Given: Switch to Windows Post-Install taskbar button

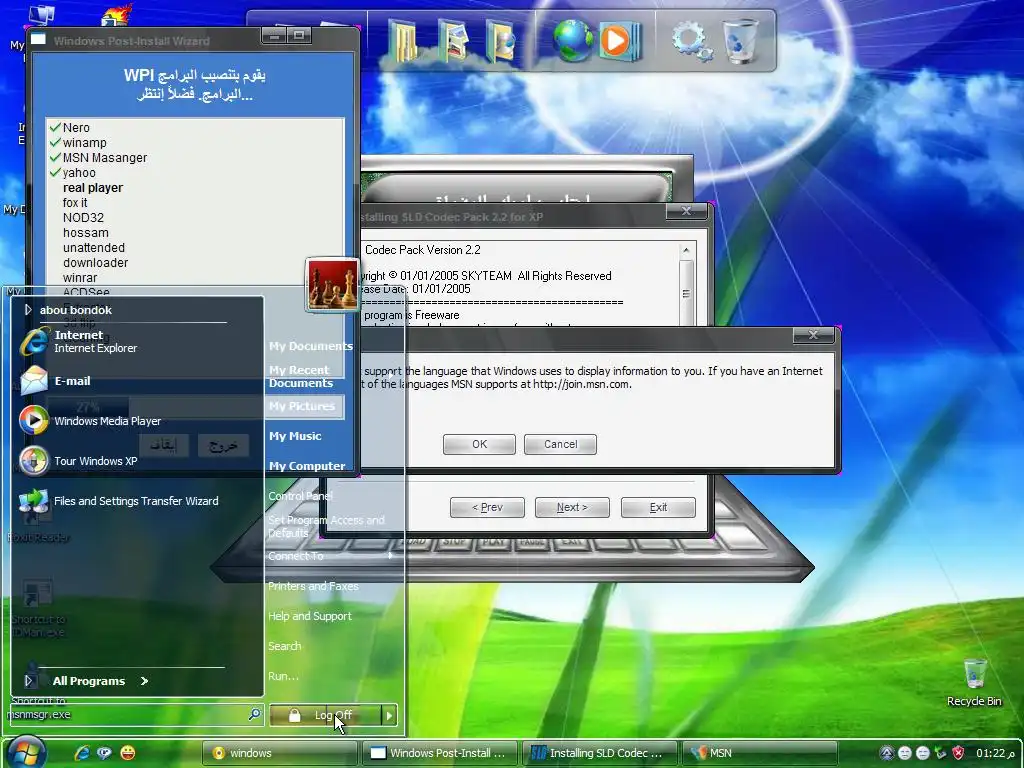Looking at the screenshot, I should pyautogui.click(x=441, y=753).
